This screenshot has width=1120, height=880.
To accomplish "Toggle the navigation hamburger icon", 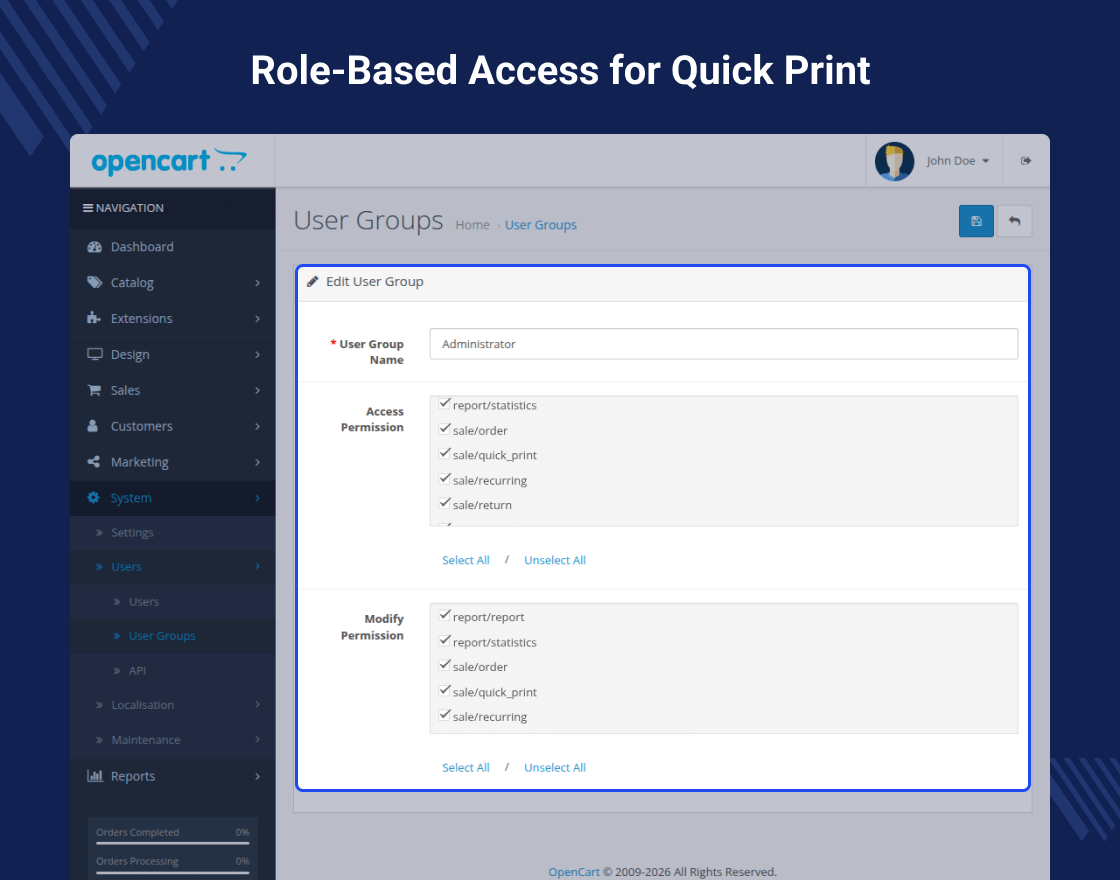I will pos(88,208).
